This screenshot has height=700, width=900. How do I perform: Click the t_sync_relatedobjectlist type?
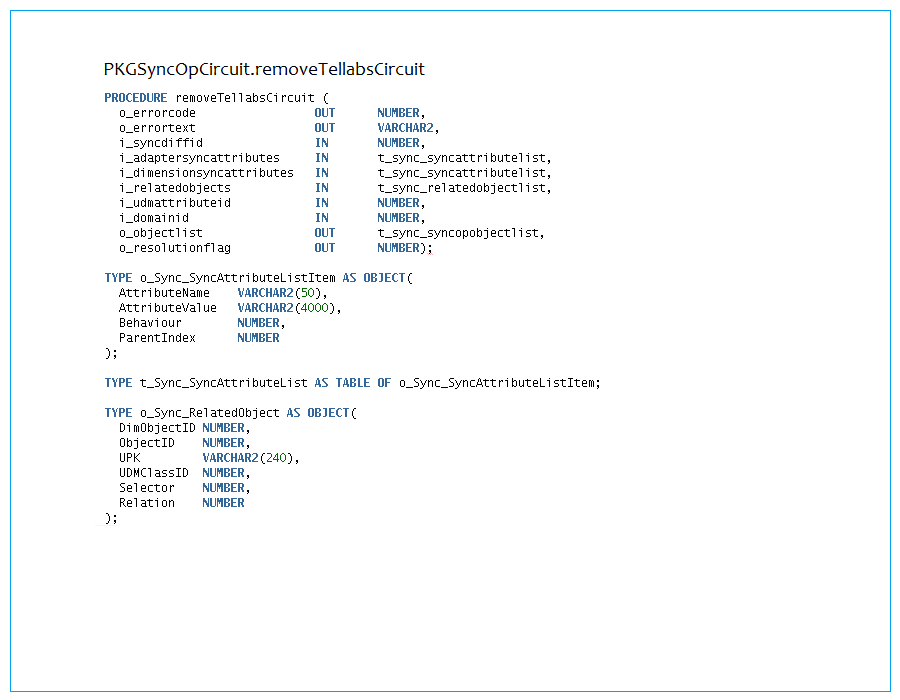(x=464, y=188)
